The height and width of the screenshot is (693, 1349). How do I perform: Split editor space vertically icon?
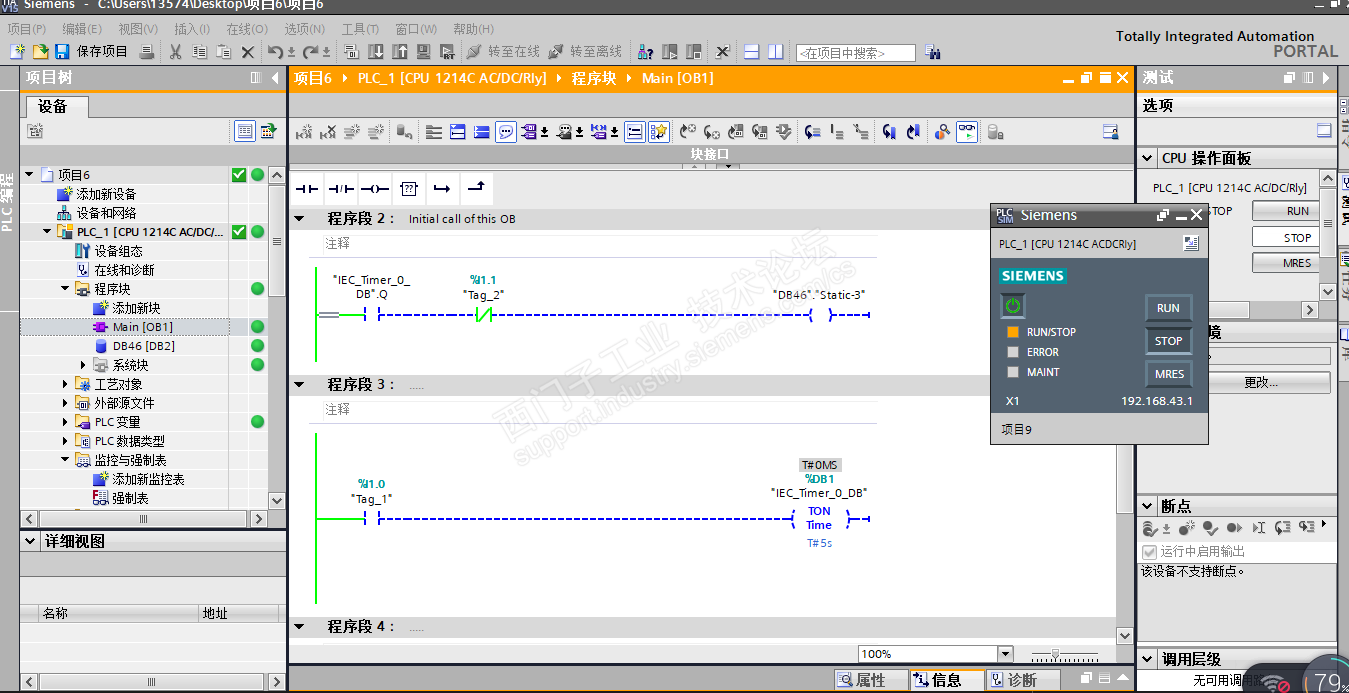point(775,51)
